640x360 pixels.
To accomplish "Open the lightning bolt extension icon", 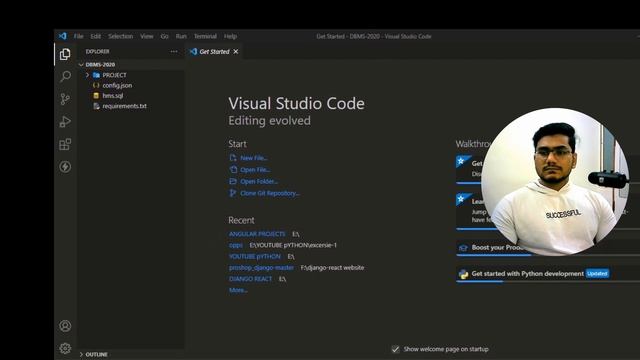I will [x=65, y=167].
